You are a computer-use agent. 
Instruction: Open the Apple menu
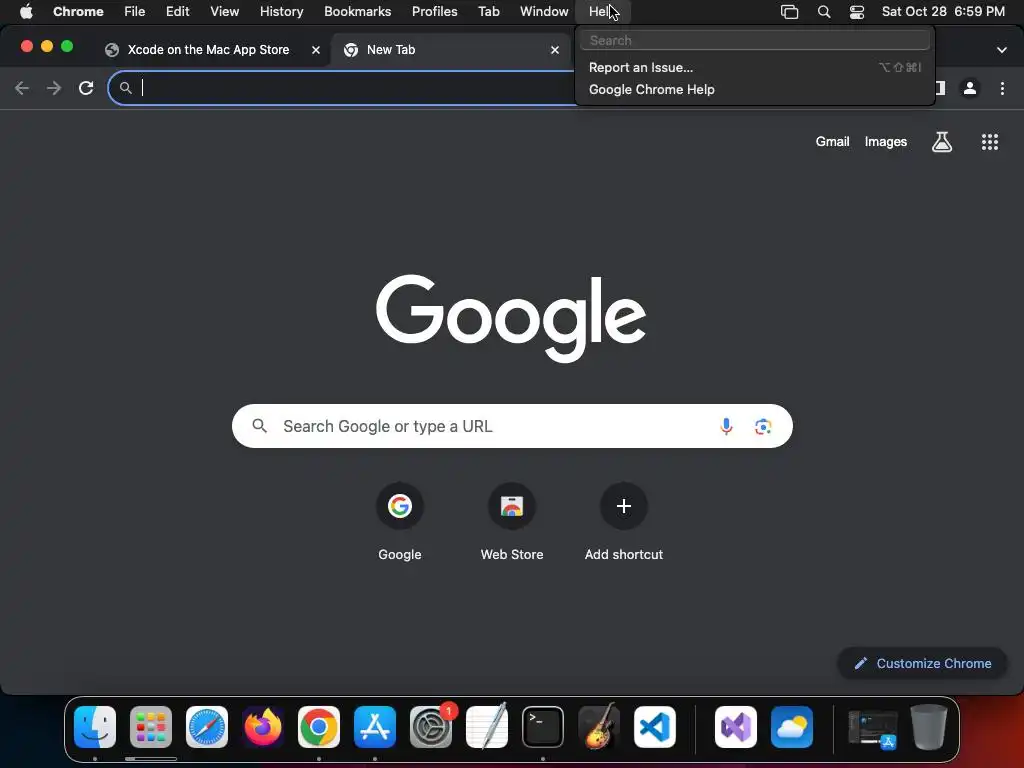tap(26, 12)
